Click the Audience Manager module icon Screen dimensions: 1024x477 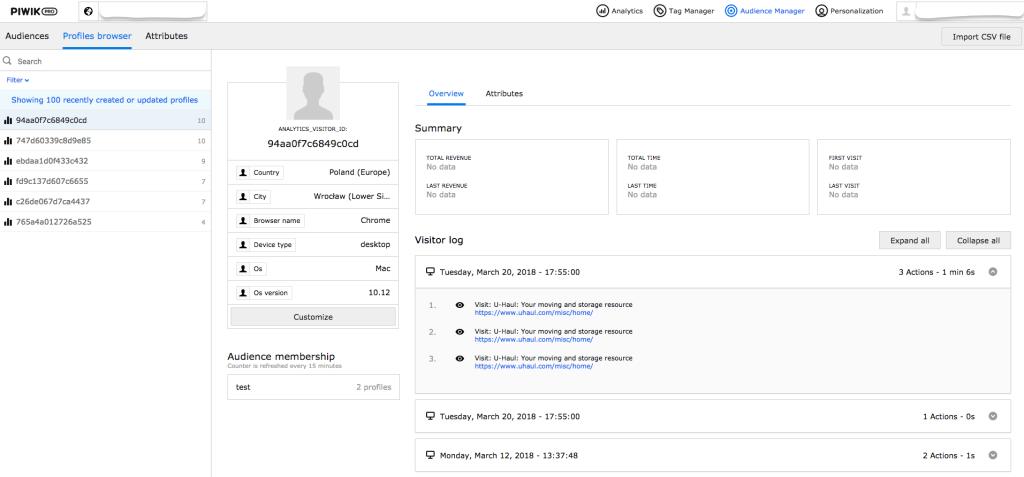click(731, 11)
